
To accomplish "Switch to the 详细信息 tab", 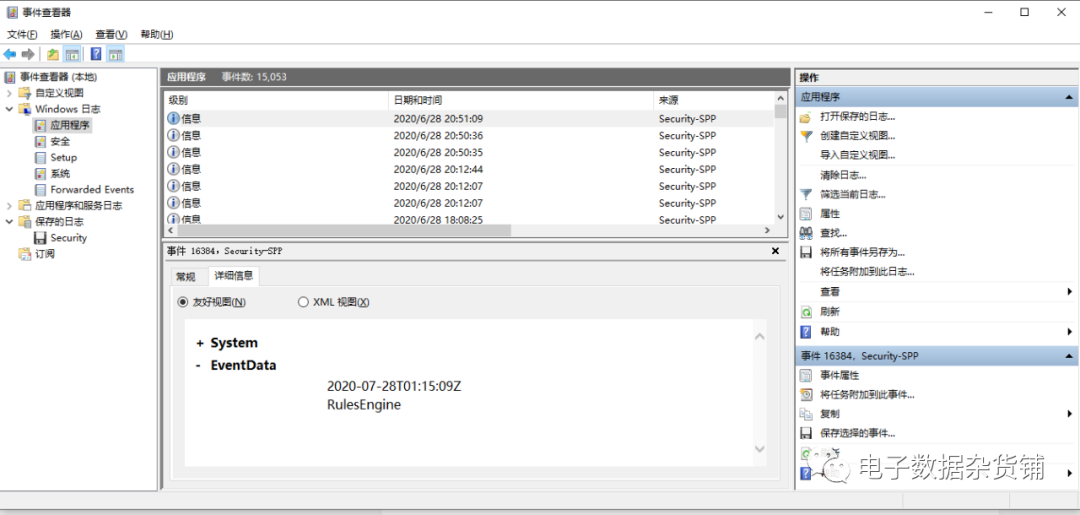I will [233, 276].
